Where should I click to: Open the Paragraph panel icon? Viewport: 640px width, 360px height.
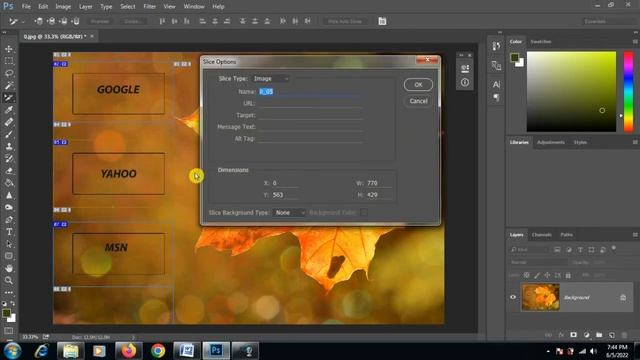click(x=496, y=97)
